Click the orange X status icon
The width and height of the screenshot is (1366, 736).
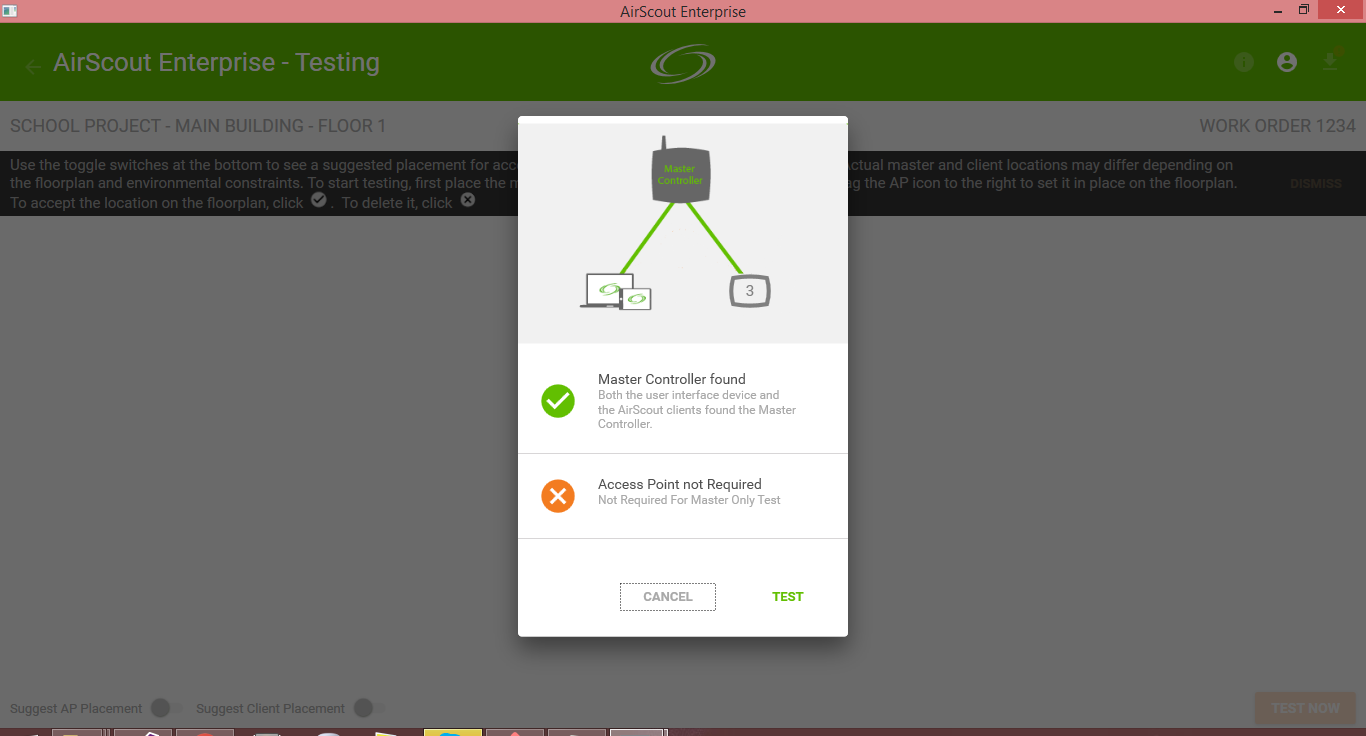[x=558, y=495]
